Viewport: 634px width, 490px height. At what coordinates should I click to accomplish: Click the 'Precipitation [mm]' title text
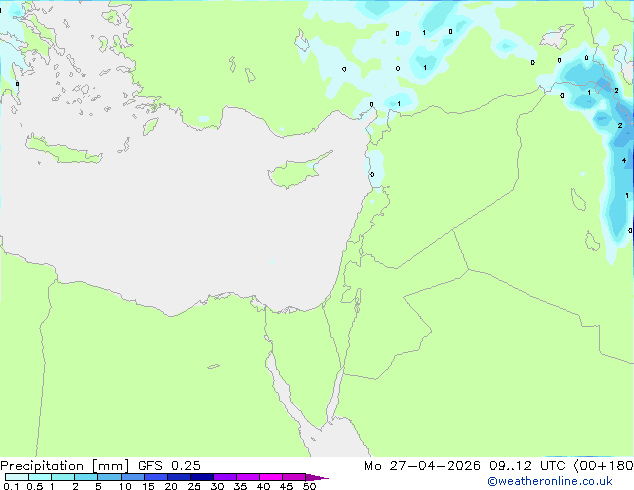(x=64, y=466)
